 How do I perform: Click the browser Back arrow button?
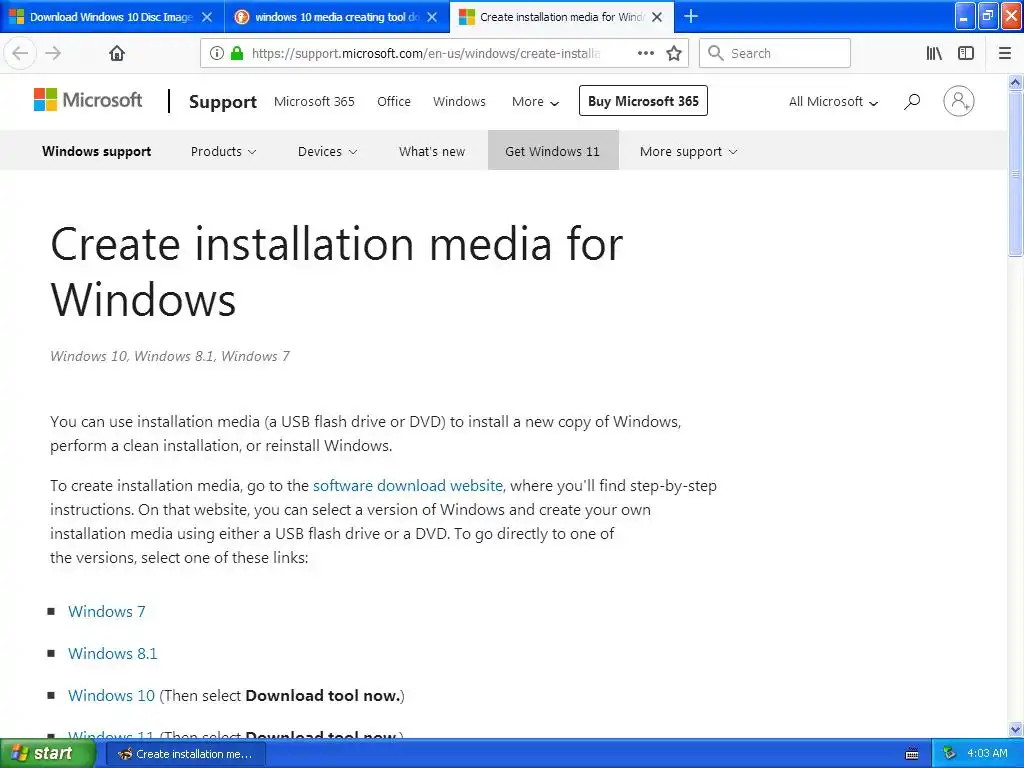tap(20, 54)
